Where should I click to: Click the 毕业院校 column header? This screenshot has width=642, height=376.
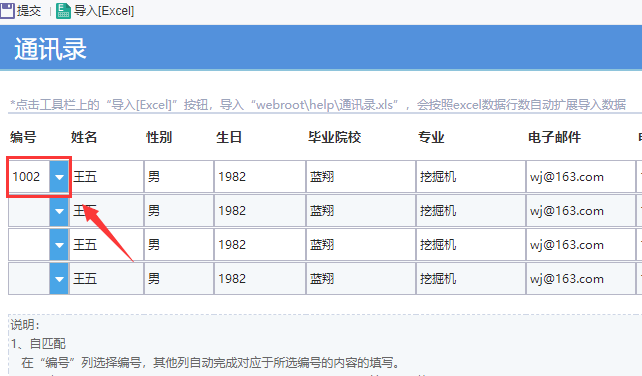[x=335, y=137]
